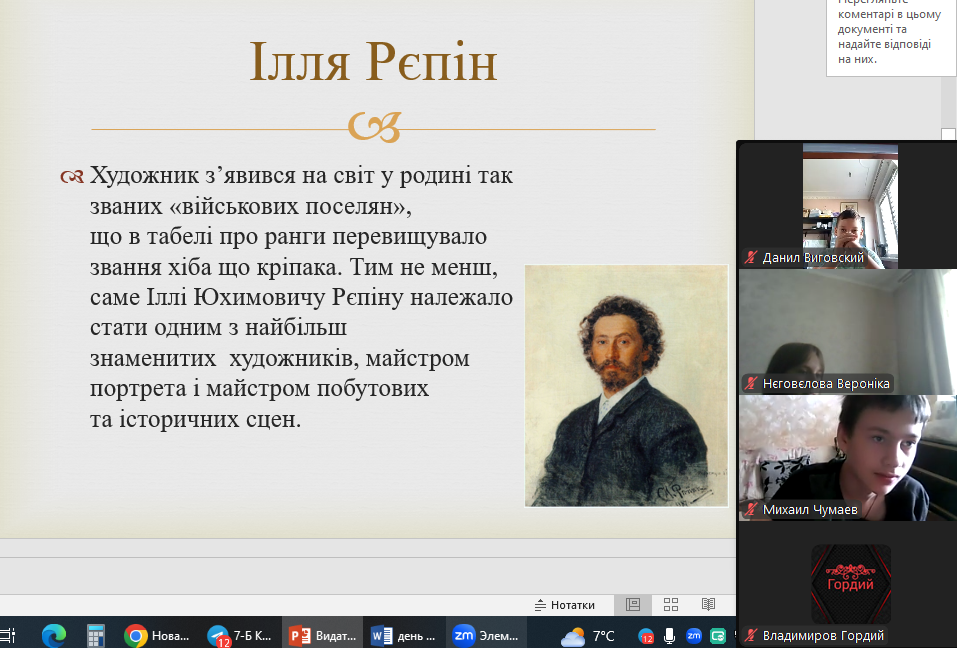Open Calculator from the taskbar
This screenshot has height=648, width=957.
coord(95,636)
